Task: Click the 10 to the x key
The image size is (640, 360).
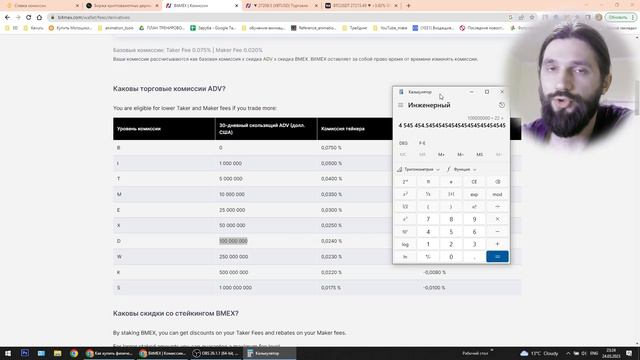Action: 405,232
